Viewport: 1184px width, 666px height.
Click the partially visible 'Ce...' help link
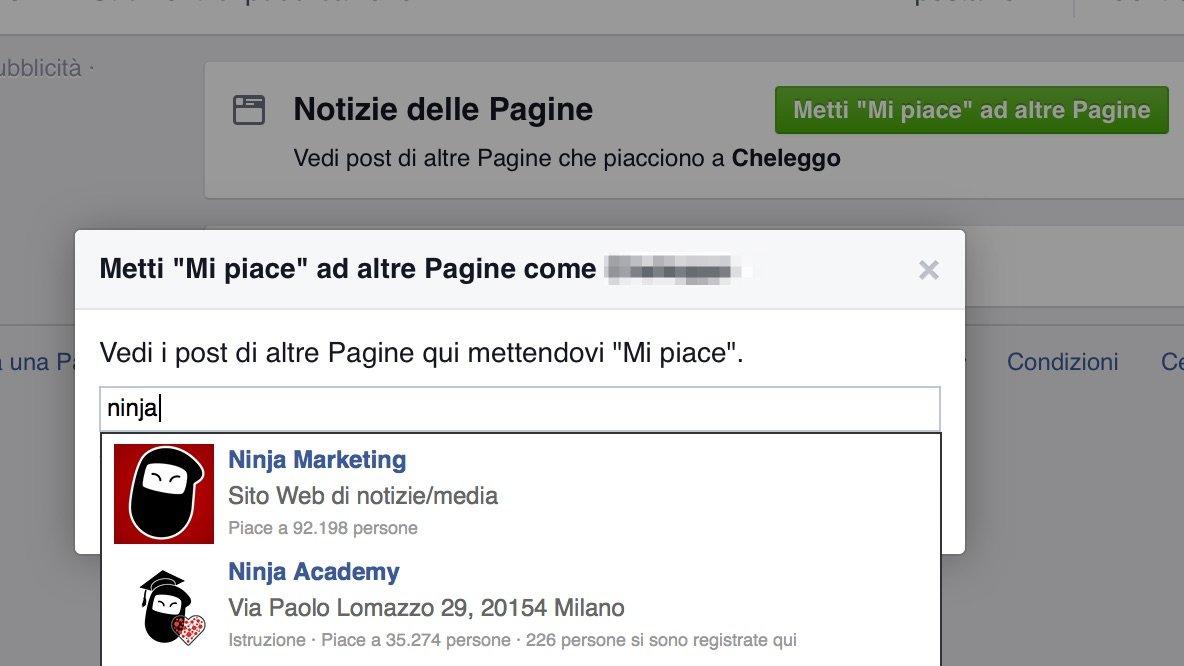(x=1172, y=362)
